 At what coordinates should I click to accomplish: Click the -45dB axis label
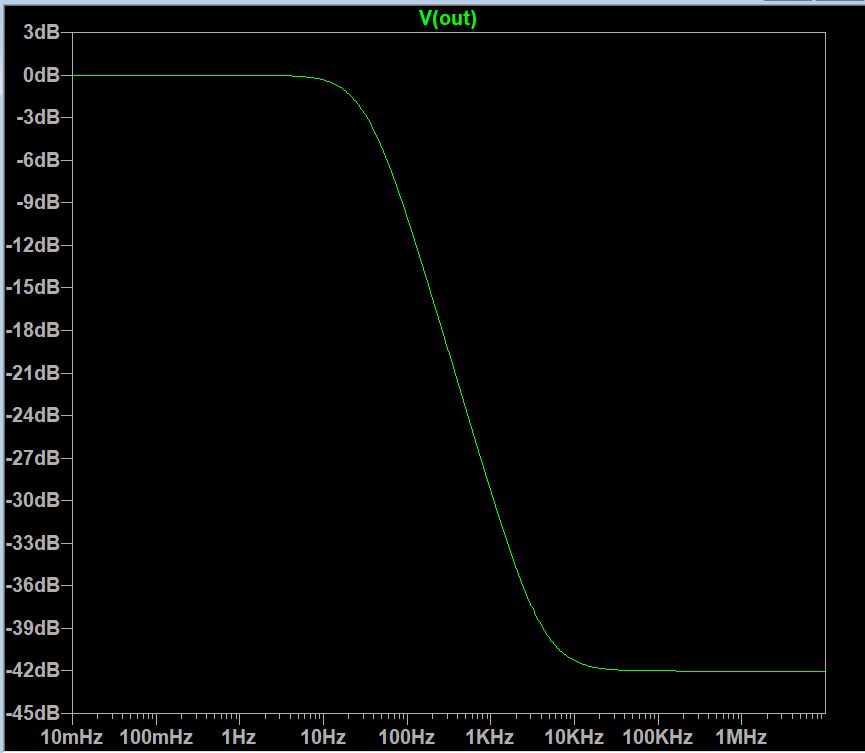click(x=33, y=713)
